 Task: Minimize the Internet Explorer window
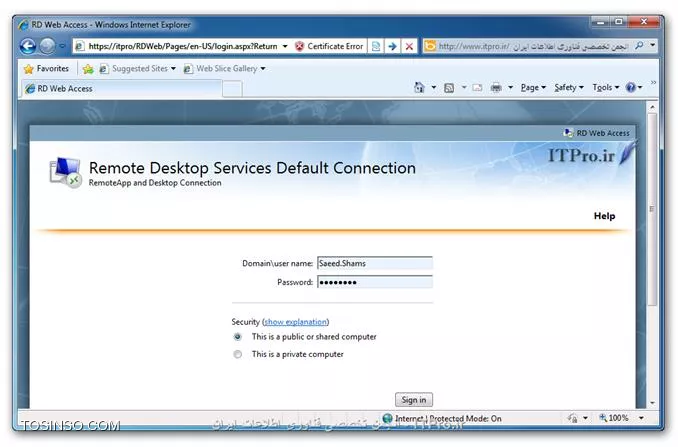600,22
